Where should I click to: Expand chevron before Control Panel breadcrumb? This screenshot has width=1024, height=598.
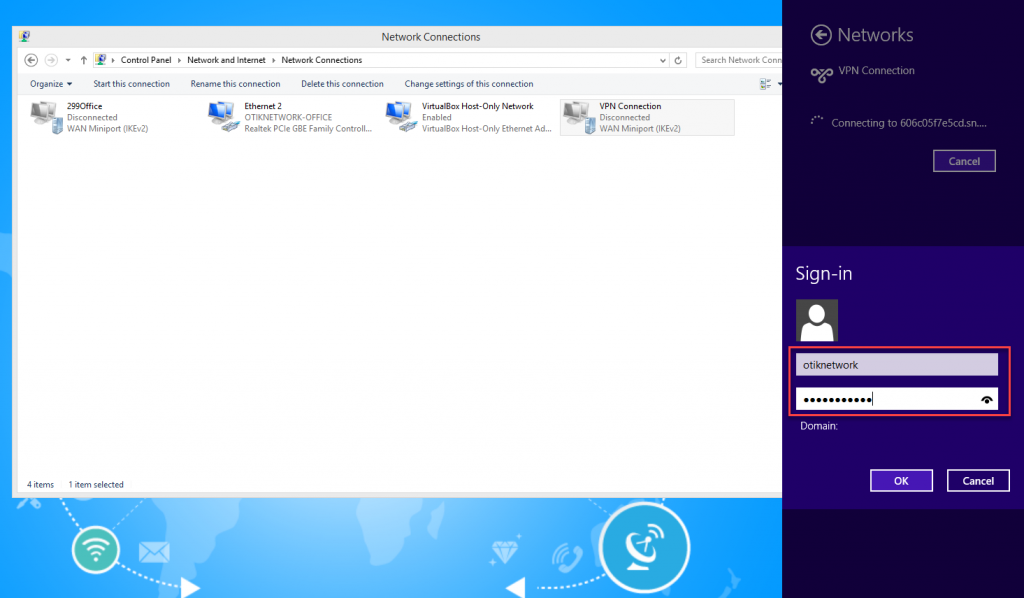point(113,60)
